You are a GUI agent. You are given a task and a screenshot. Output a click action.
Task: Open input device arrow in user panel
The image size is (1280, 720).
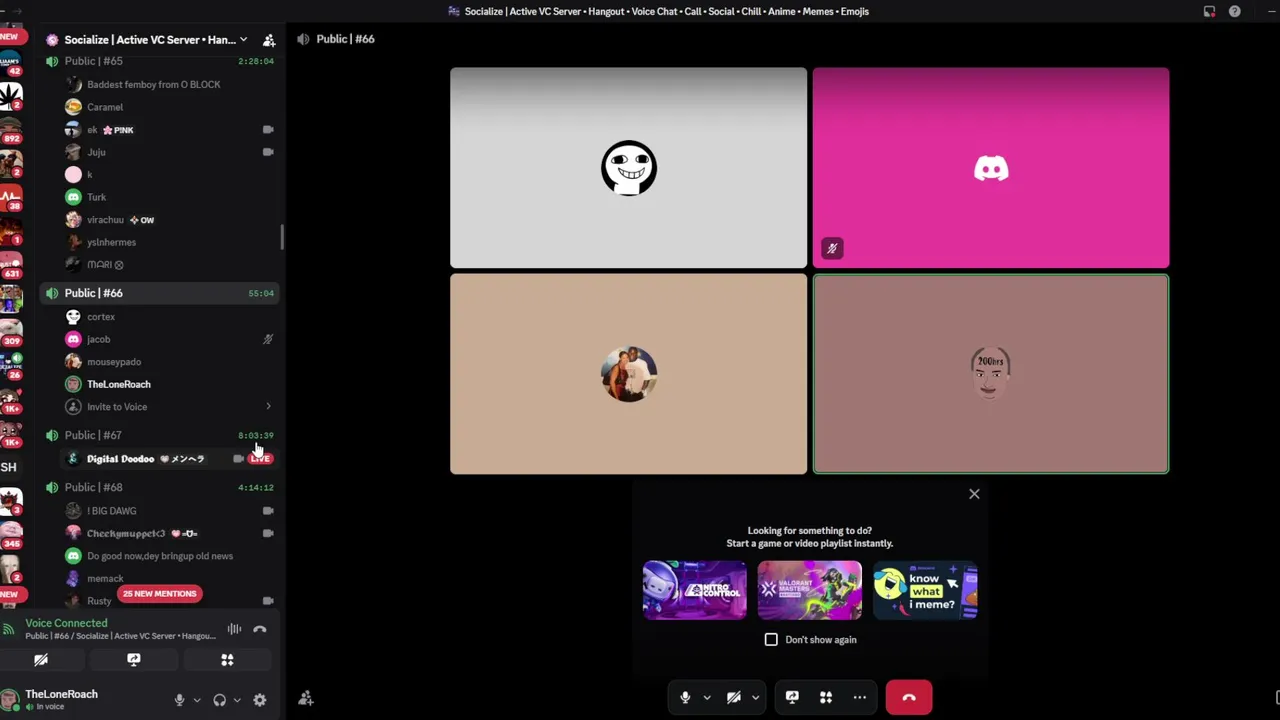[196, 700]
